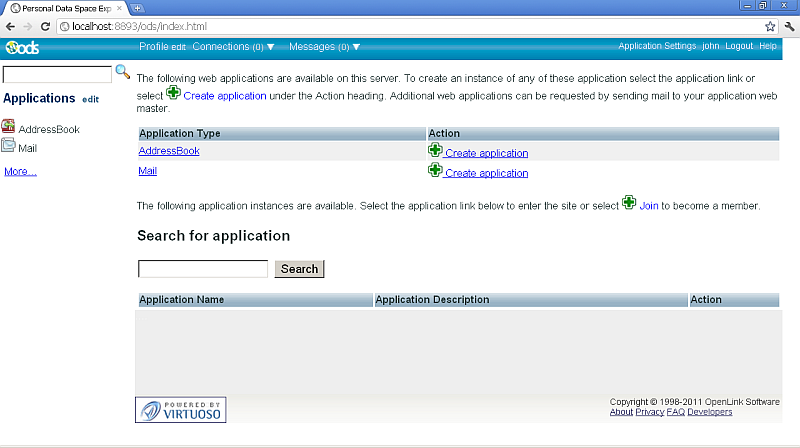Click the Mail icon in sidebar

coord(9,146)
